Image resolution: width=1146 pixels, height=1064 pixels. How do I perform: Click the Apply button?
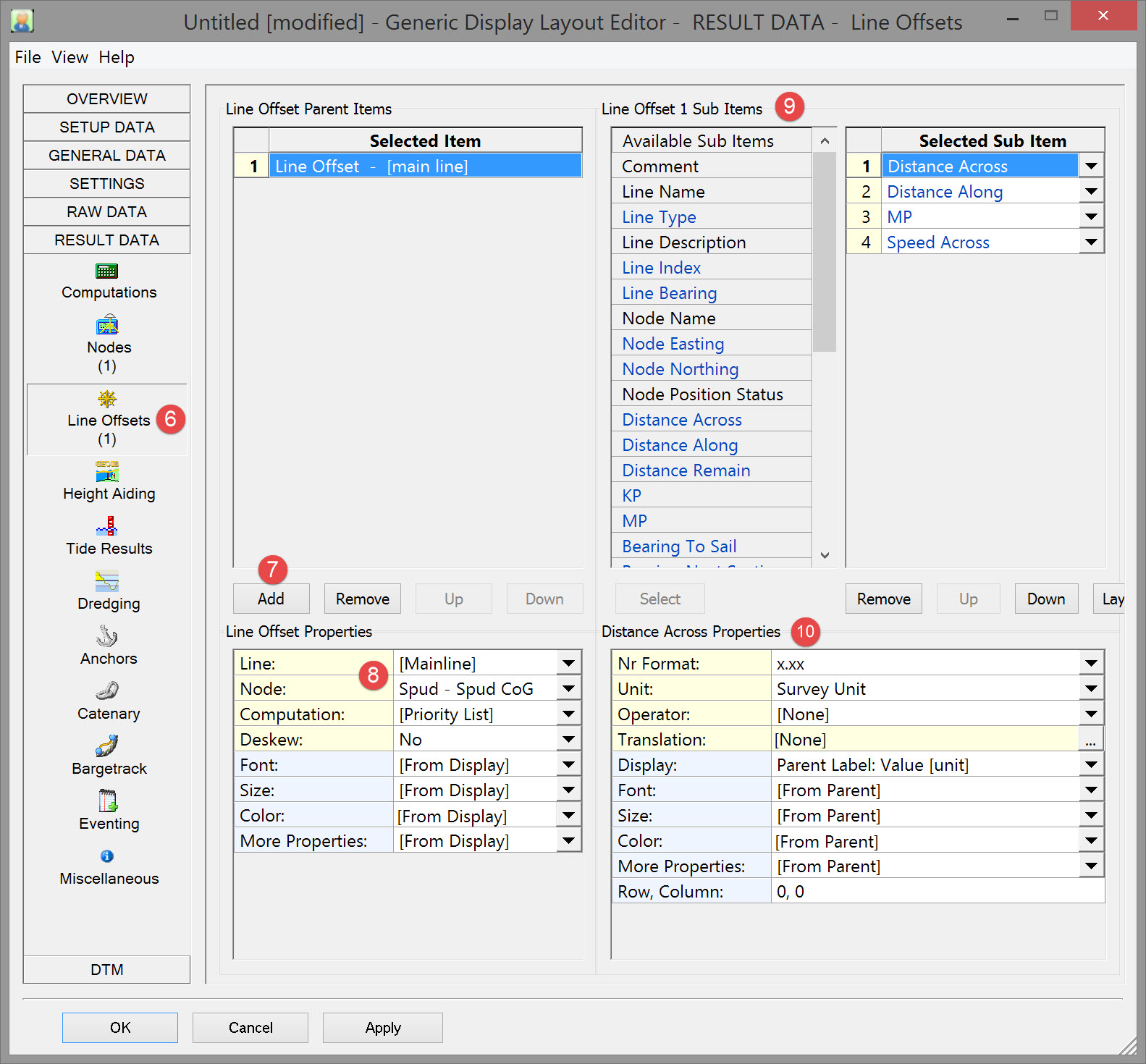tap(382, 1028)
